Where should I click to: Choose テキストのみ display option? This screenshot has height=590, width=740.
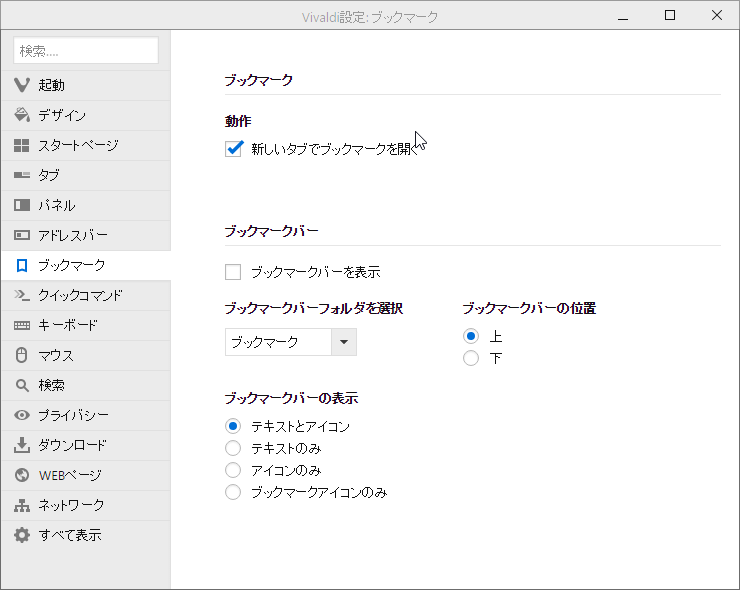(233, 448)
